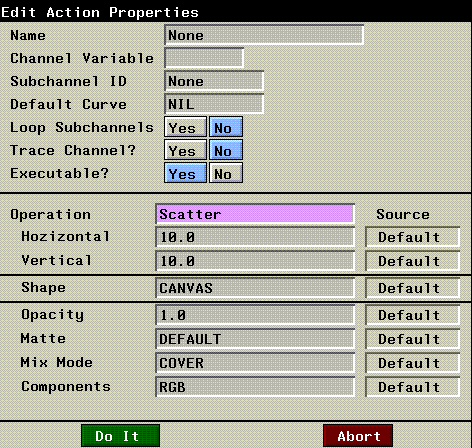
Task: Set Loop Subchannels to Yes
Action: tap(185, 127)
